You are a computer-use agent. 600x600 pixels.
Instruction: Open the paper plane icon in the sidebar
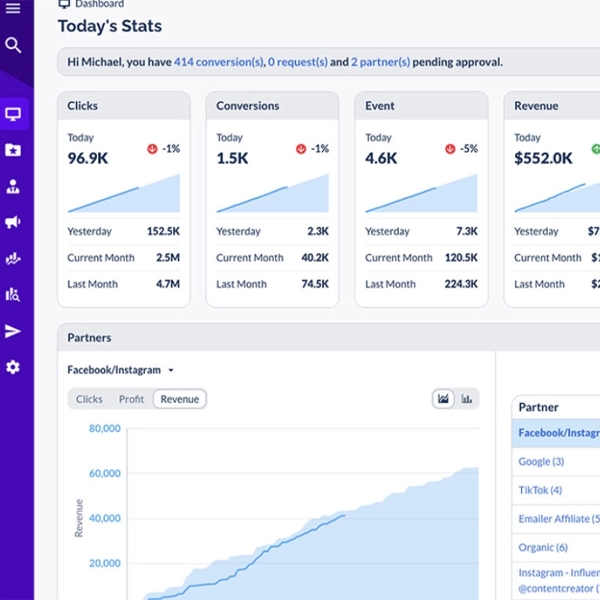pyautogui.click(x=13, y=331)
